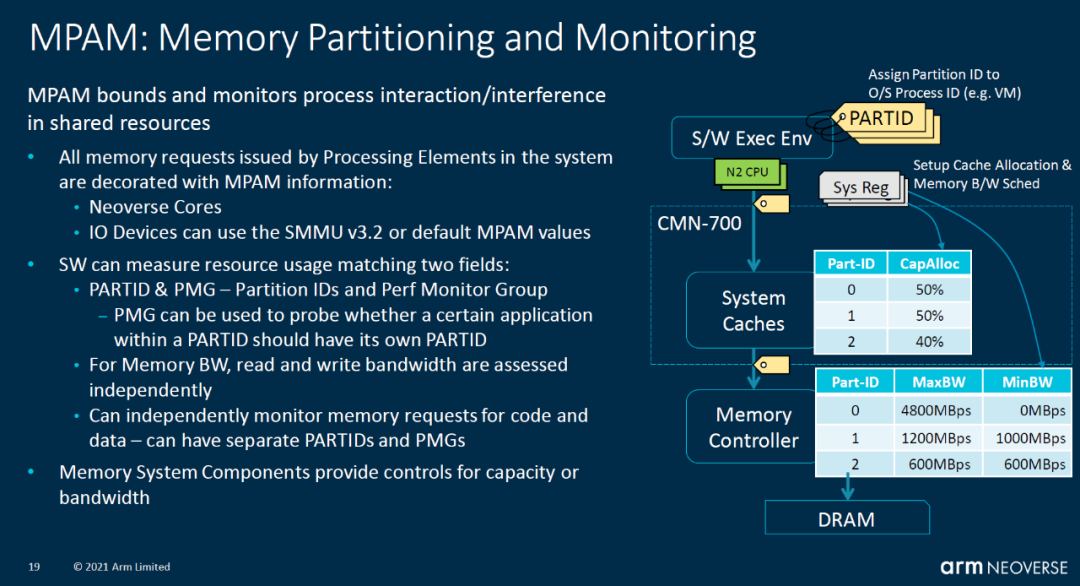Screen dimensions: 1080x586
Task: Click the 1000MBps cell
Action: (x=1027, y=438)
